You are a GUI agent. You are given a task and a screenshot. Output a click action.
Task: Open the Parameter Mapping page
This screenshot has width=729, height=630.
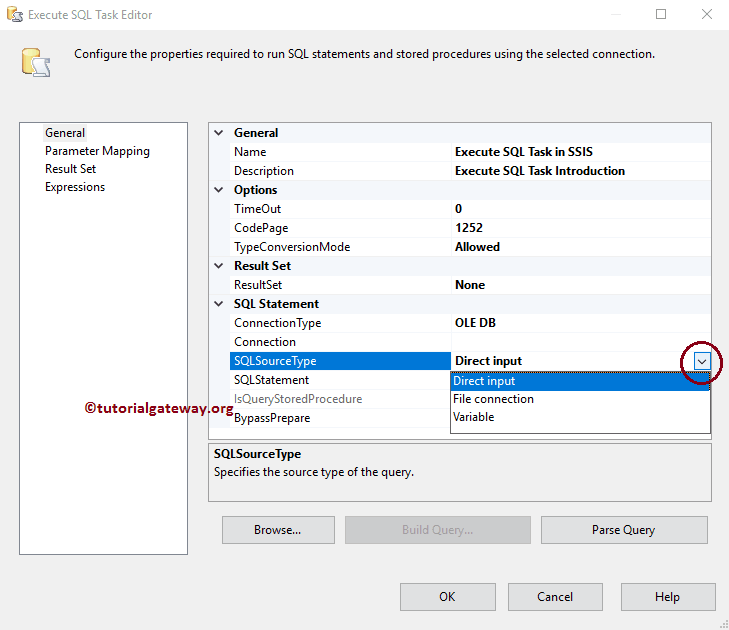click(97, 151)
